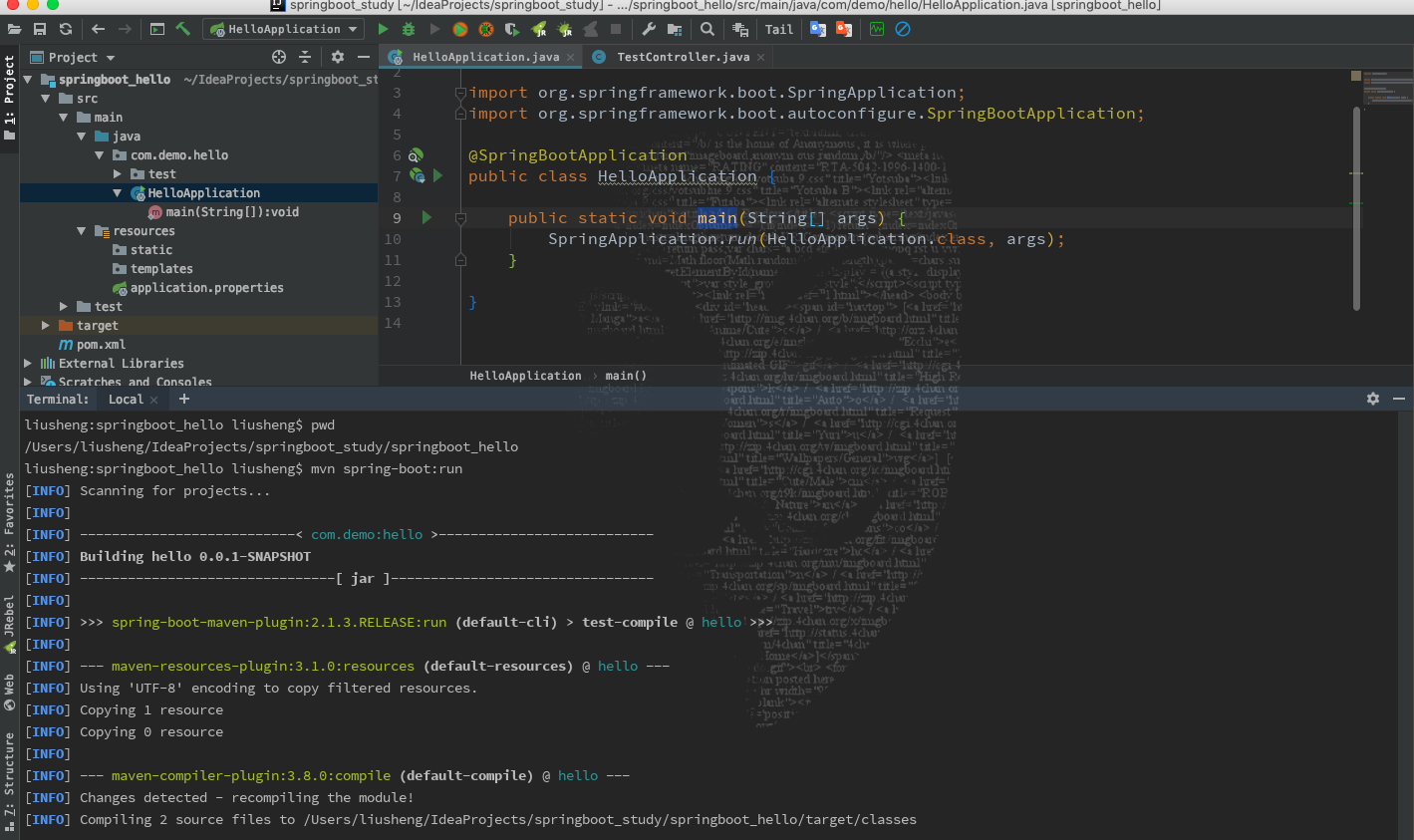Click Collapse All icon in Project panel
Screen dimensions: 1414x840
(x=305, y=57)
